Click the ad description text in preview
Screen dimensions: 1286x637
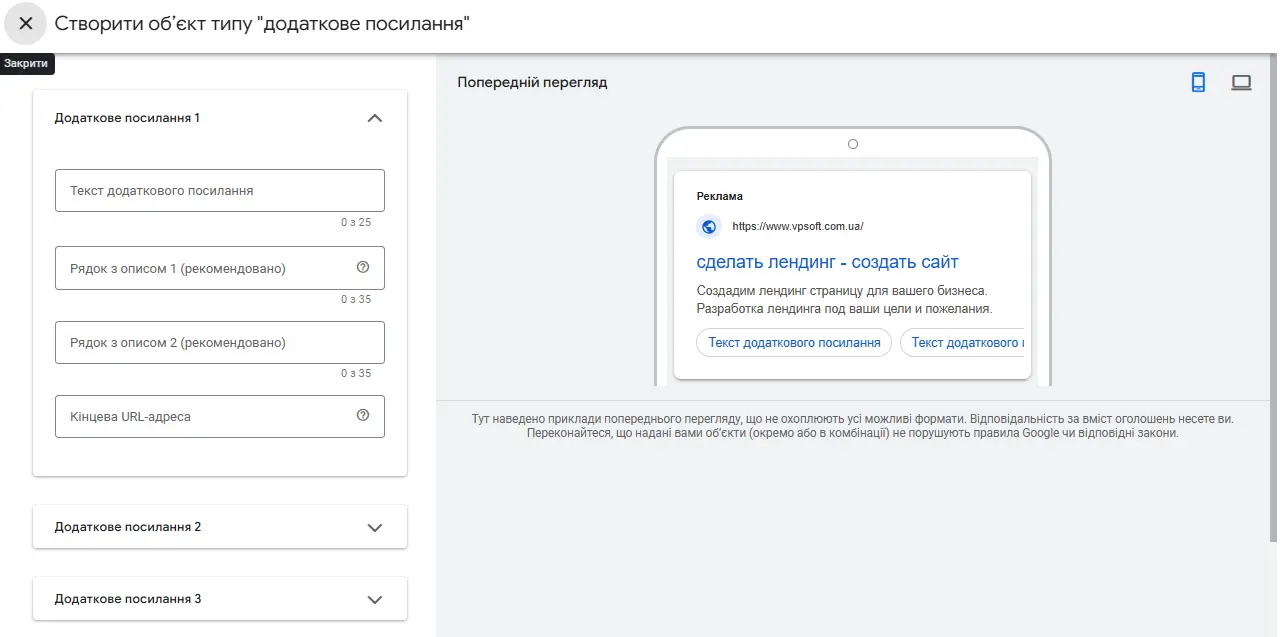(x=843, y=300)
